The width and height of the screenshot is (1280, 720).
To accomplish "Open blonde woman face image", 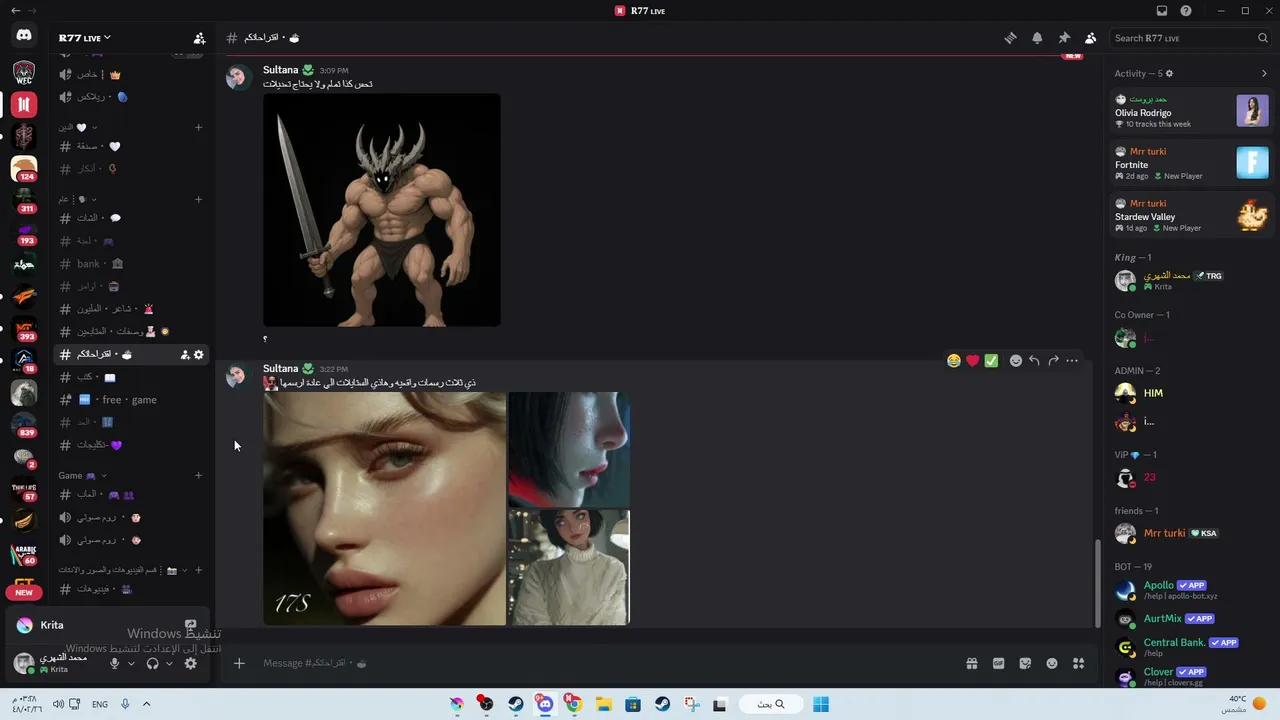I will [384, 509].
